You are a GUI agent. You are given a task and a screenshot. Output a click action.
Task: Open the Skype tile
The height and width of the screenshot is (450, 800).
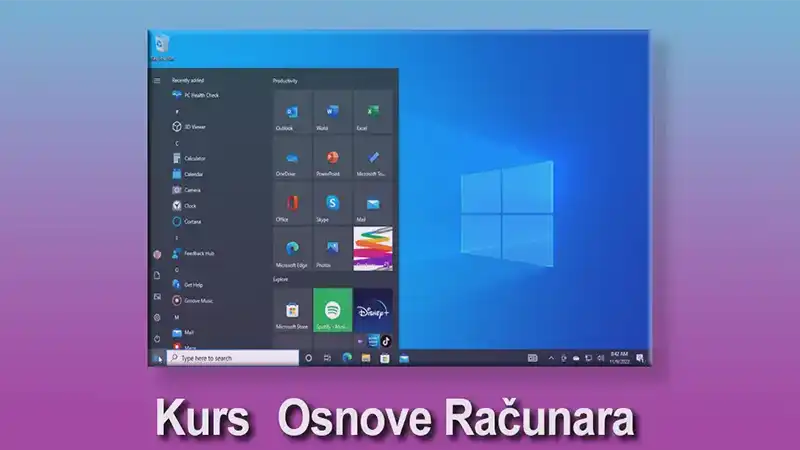tap(332, 205)
